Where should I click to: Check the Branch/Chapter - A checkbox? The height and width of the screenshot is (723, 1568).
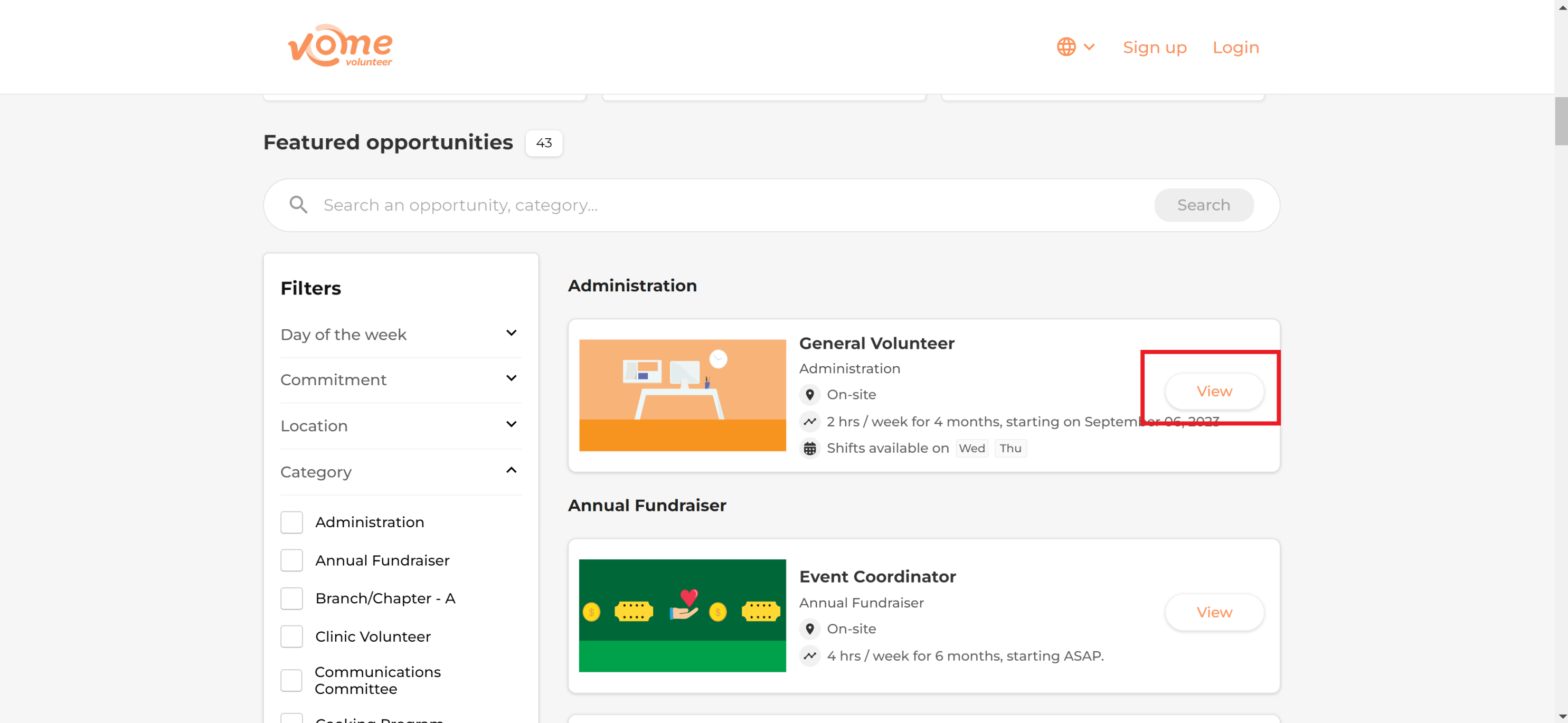(291, 599)
